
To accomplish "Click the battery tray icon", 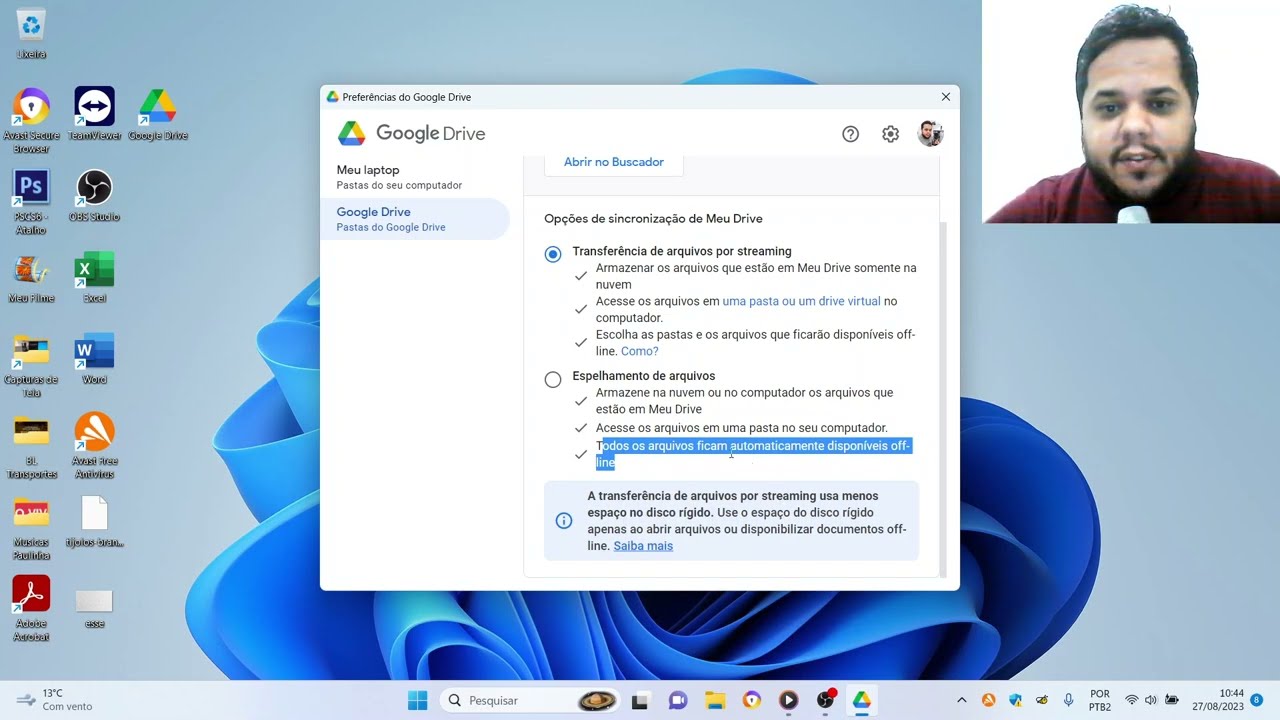I will (x=1172, y=700).
